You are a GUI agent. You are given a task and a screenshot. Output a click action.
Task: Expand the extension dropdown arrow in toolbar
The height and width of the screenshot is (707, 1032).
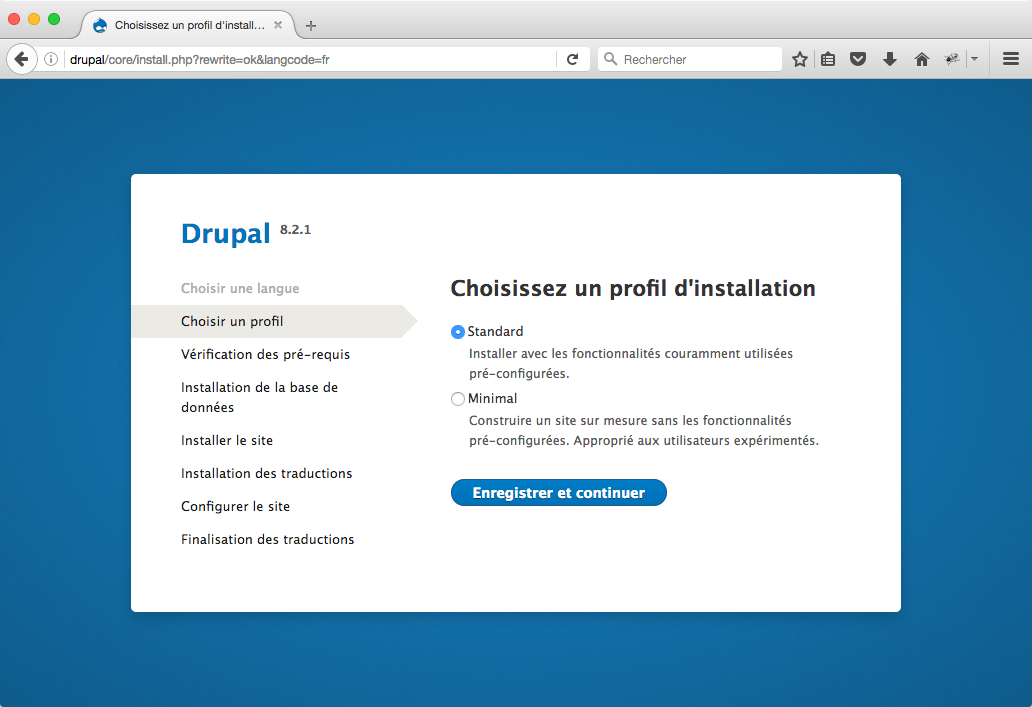975,59
